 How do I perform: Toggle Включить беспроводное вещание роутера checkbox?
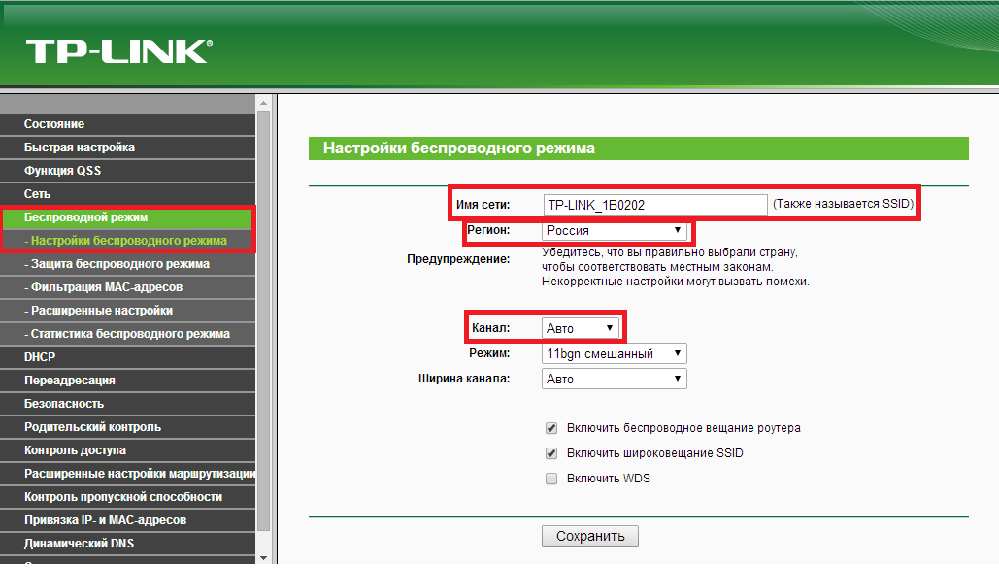coord(552,428)
